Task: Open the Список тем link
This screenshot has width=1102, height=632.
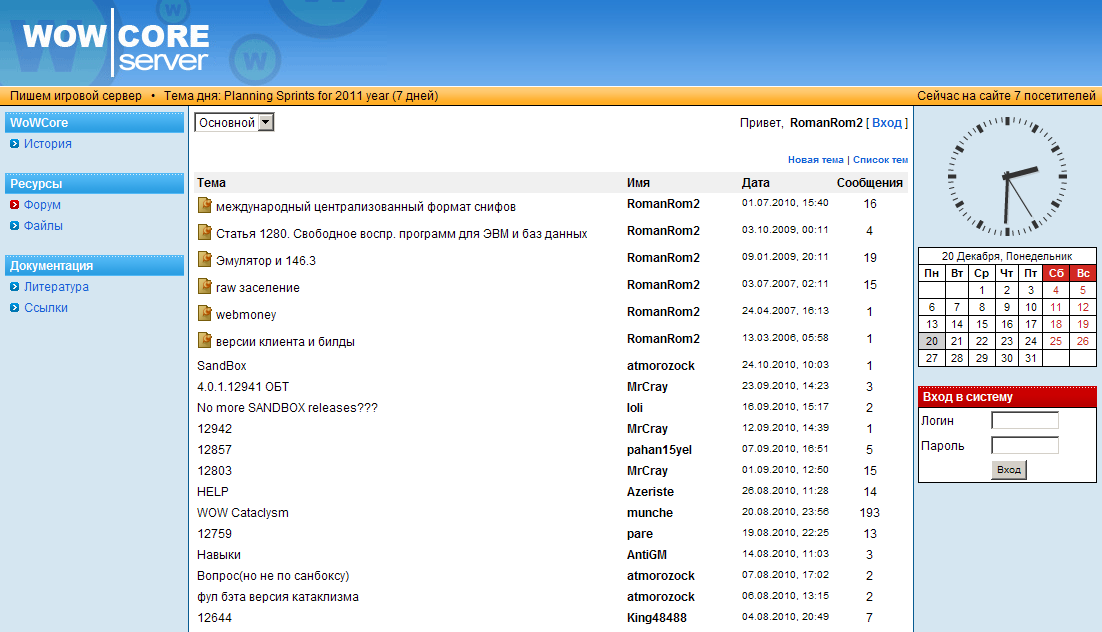Action: pos(879,160)
